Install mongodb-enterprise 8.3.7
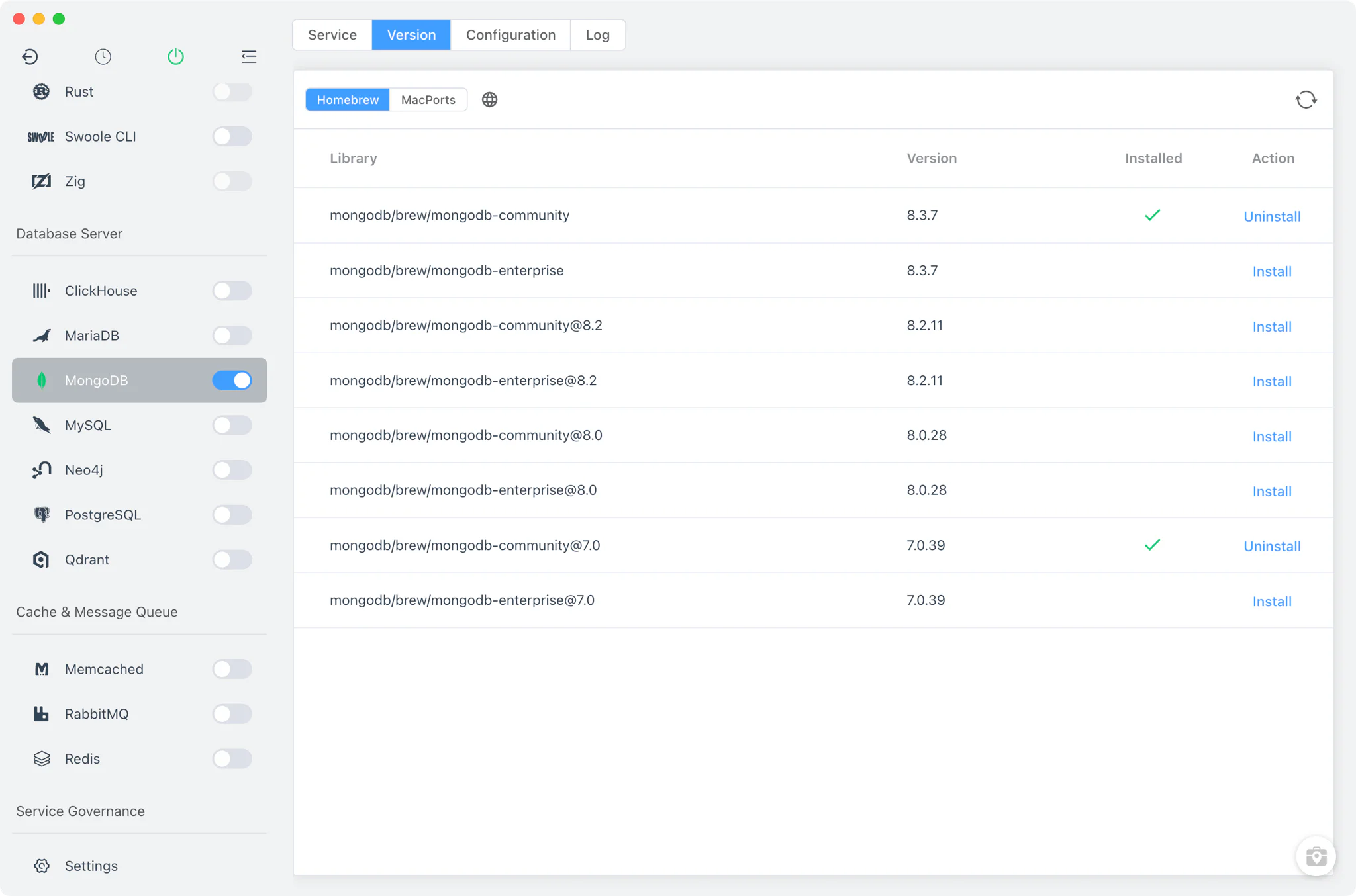 1272,271
